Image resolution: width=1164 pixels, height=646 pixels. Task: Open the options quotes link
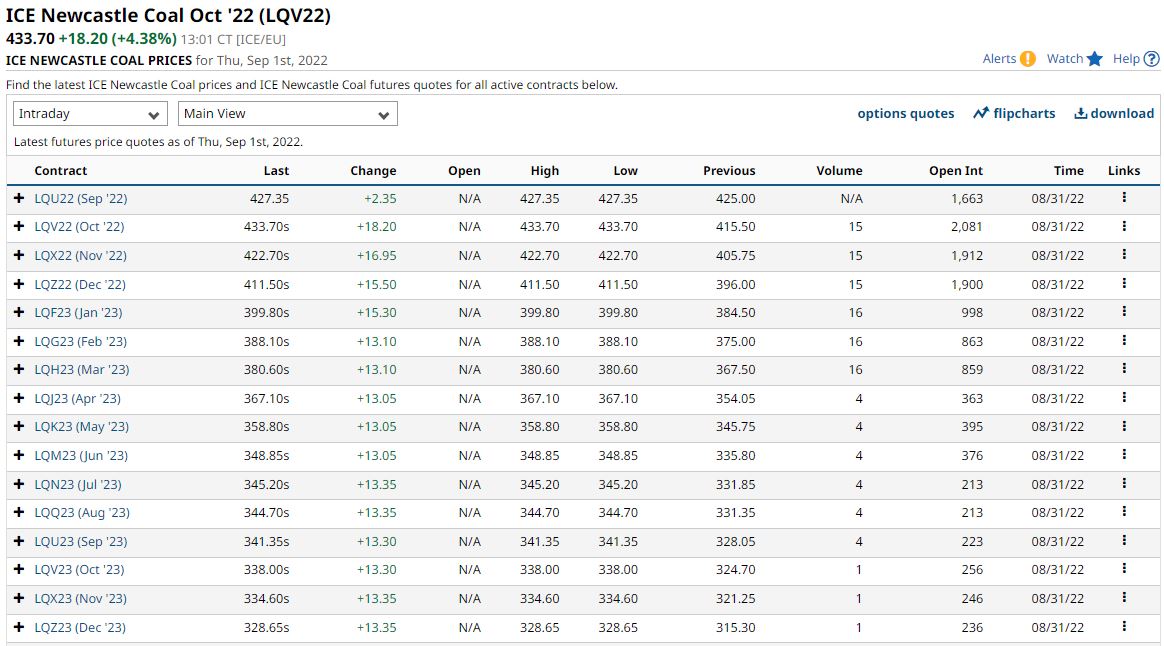point(905,113)
